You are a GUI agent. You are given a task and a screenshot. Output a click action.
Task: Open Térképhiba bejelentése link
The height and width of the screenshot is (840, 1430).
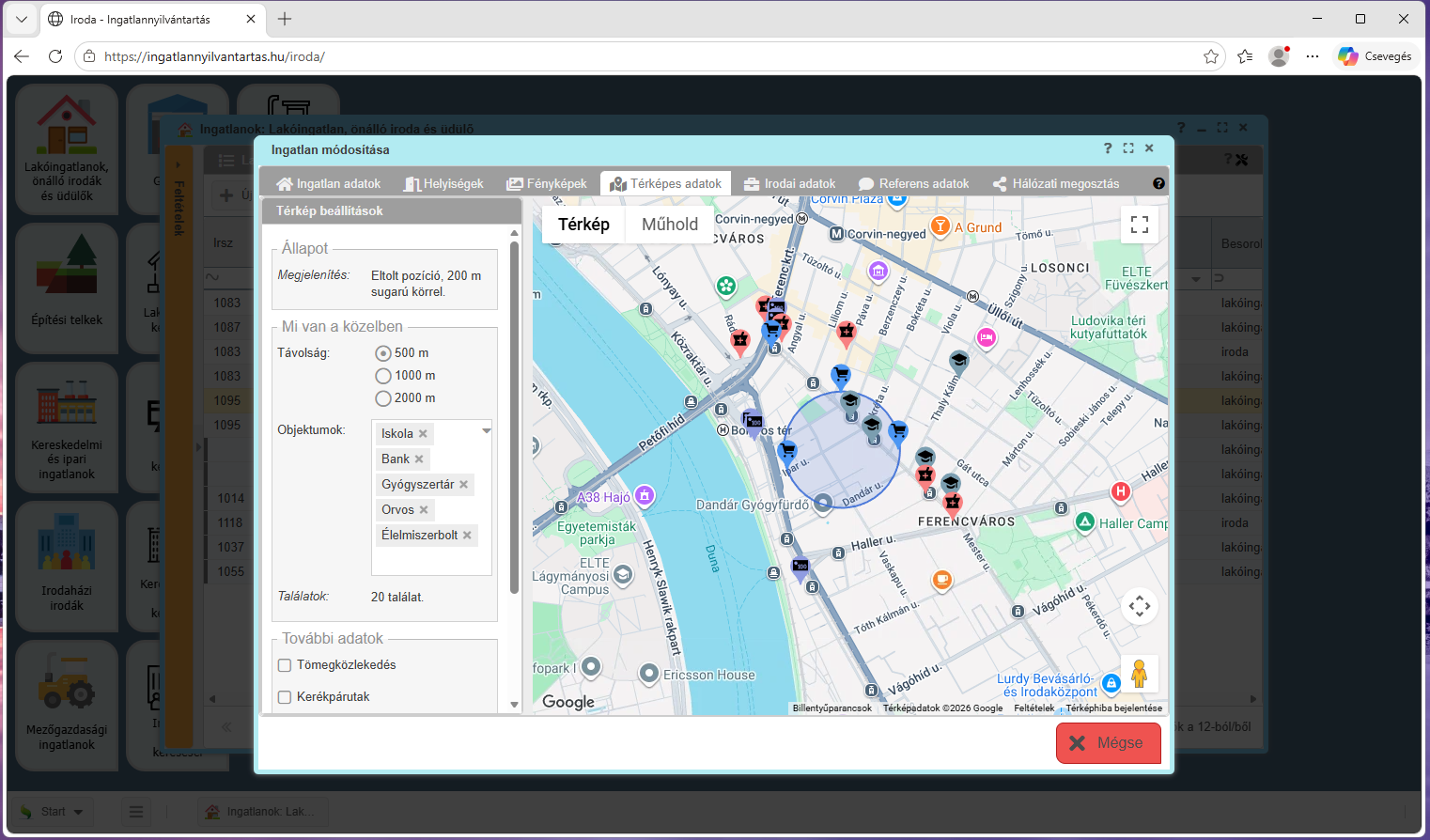tap(1113, 708)
